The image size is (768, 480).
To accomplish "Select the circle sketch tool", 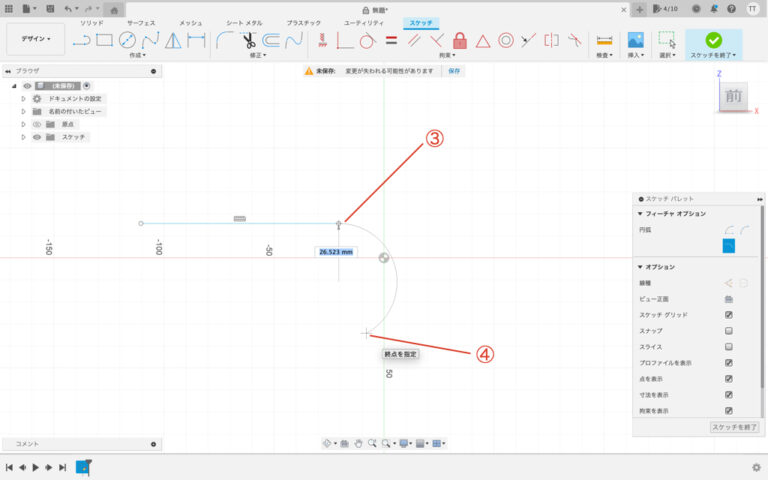I will (x=127, y=40).
